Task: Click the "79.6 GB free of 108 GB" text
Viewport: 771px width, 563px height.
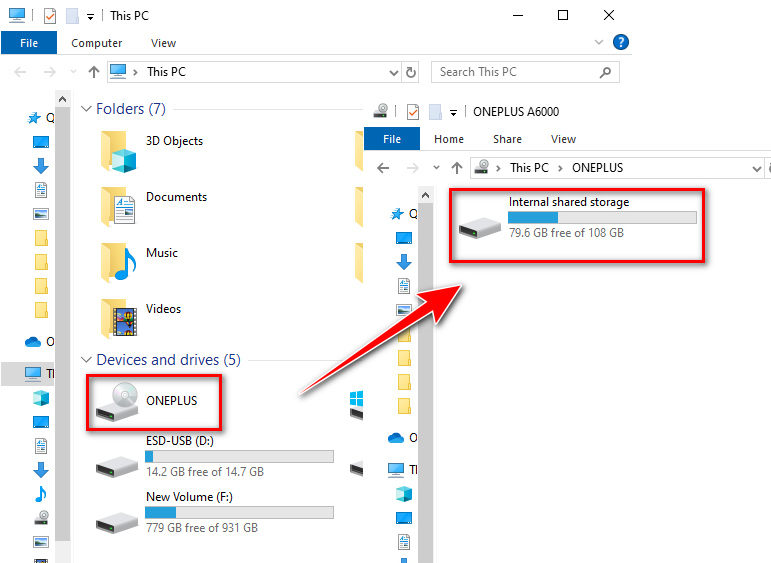Action: [566, 233]
